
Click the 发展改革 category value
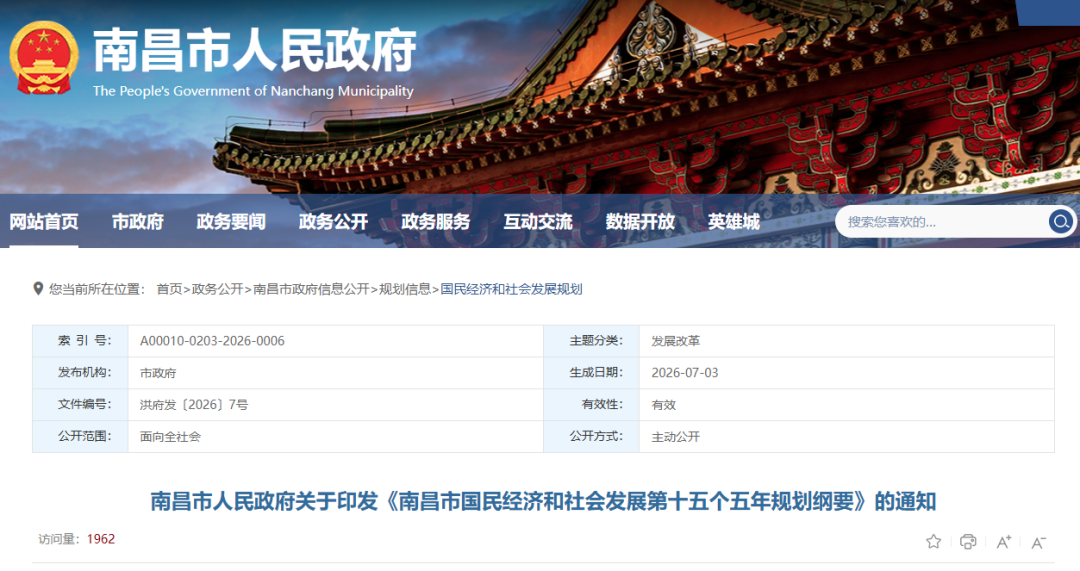pos(676,341)
